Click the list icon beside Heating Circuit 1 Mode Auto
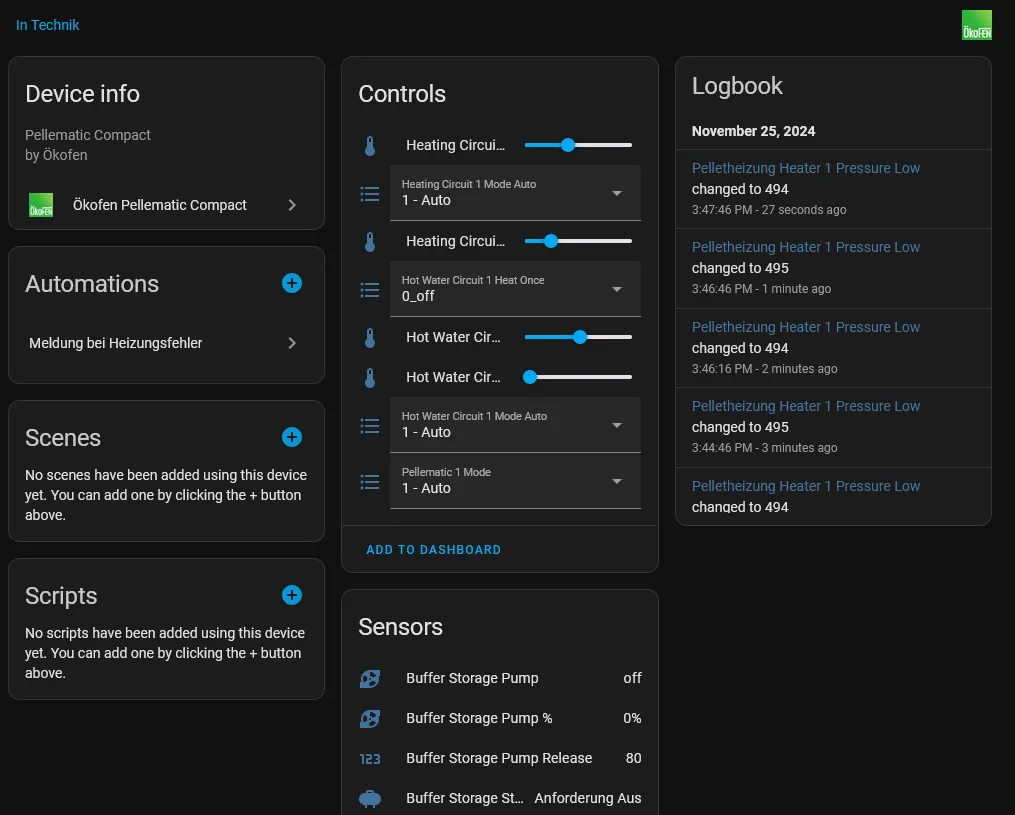The width and height of the screenshot is (1015, 815). [370, 193]
